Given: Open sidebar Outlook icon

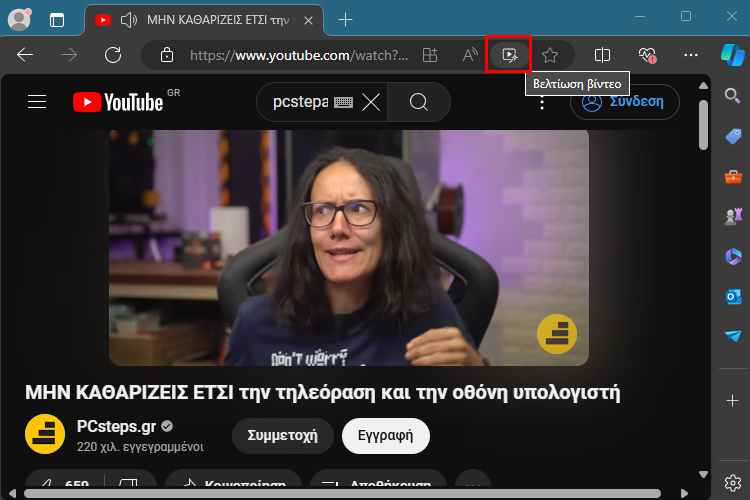Looking at the screenshot, I should (x=733, y=297).
